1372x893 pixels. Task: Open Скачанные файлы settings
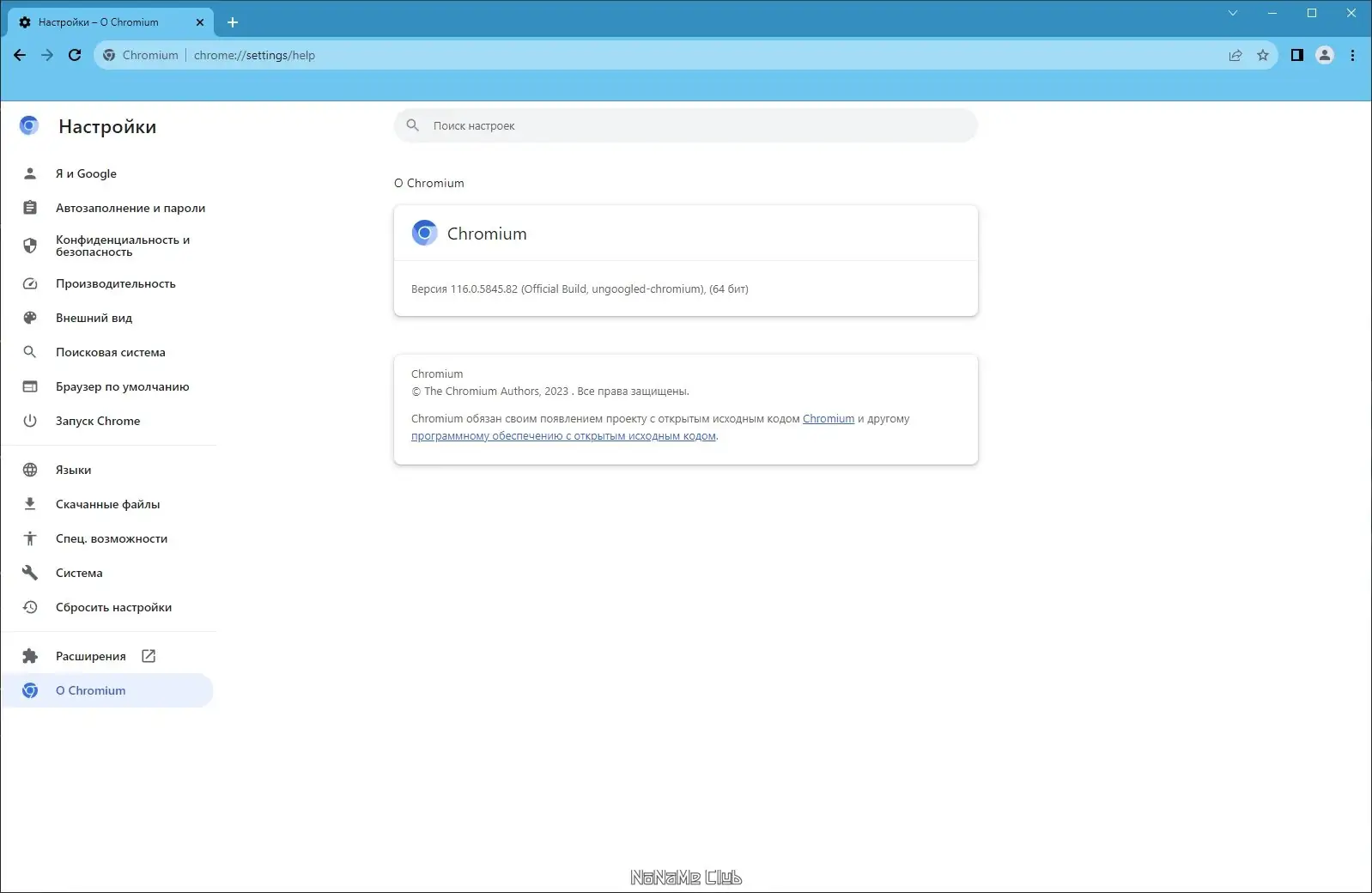108,504
